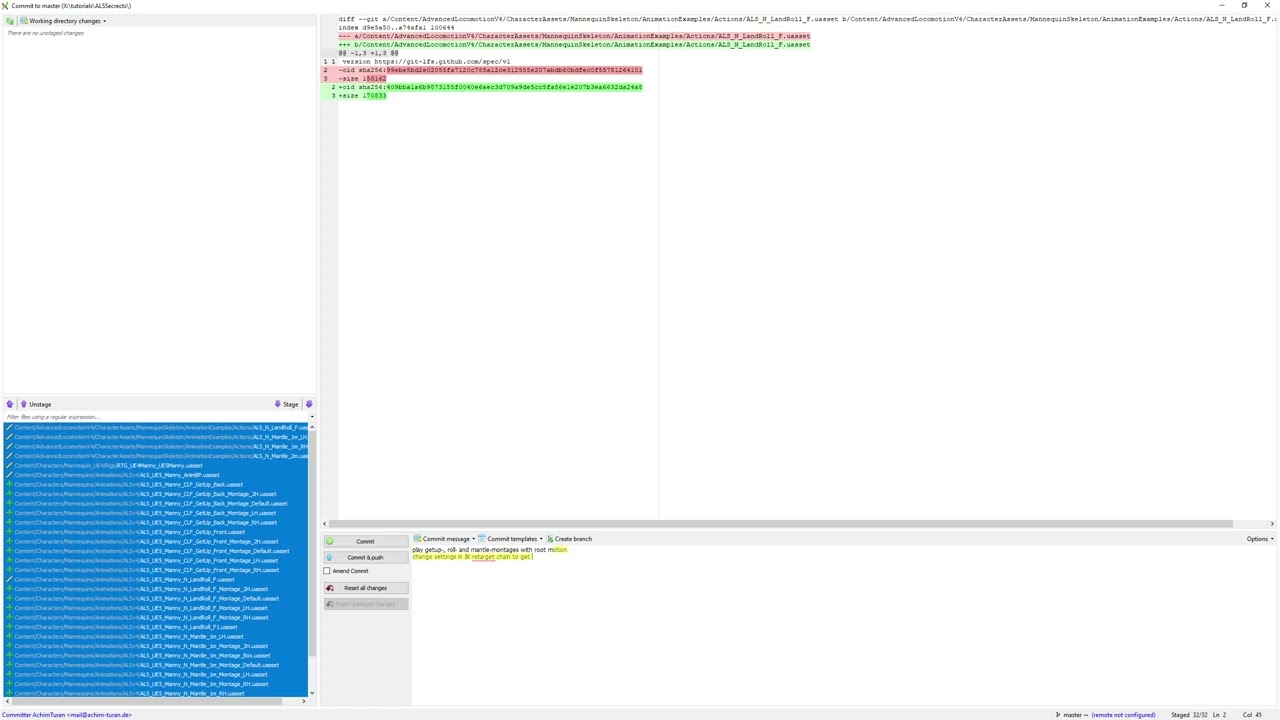Click the staged list horizontal scrollbar right arrow
The width and height of the screenshot is (1280, 720).
pyautogui.click(x=303, y=701)
